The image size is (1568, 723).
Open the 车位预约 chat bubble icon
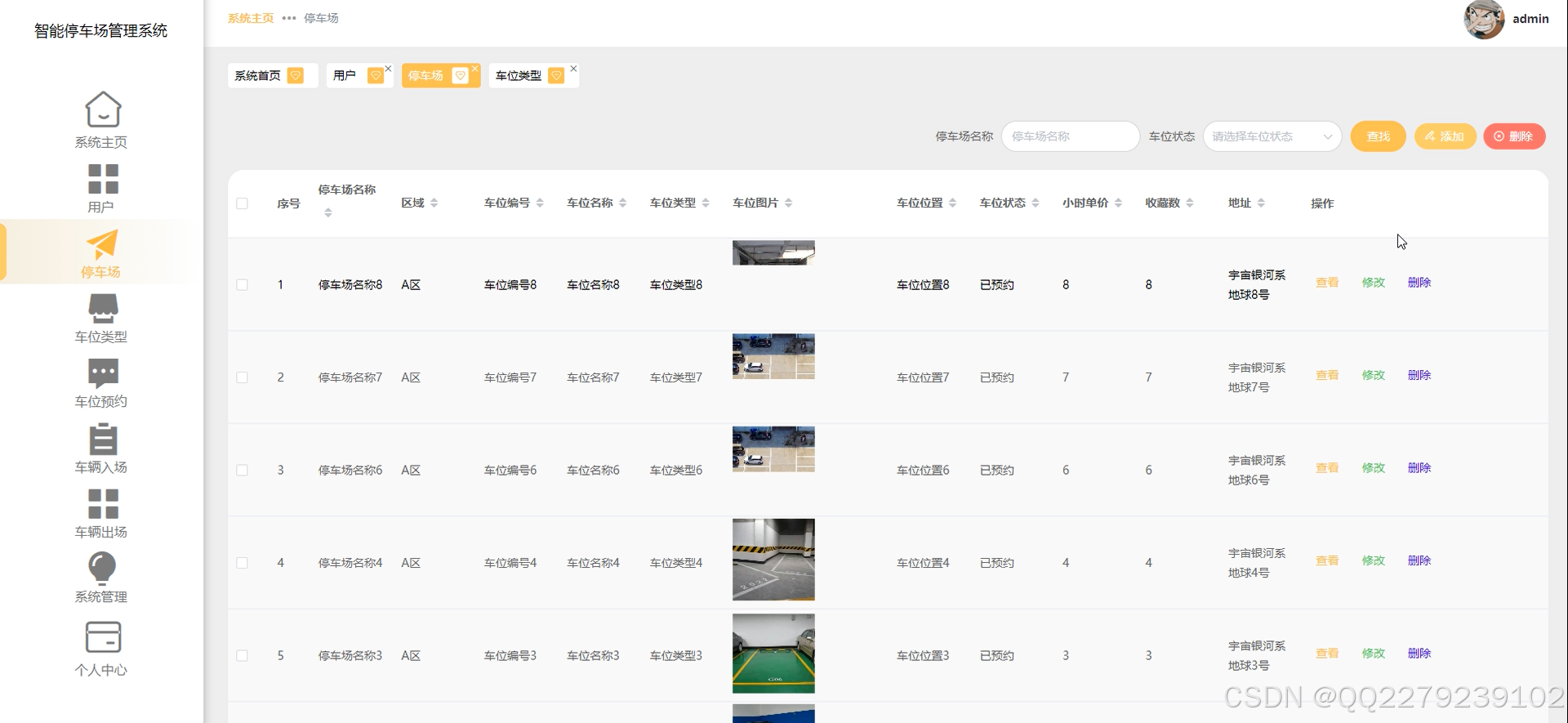pyautogui.click(x=103, y=373)
